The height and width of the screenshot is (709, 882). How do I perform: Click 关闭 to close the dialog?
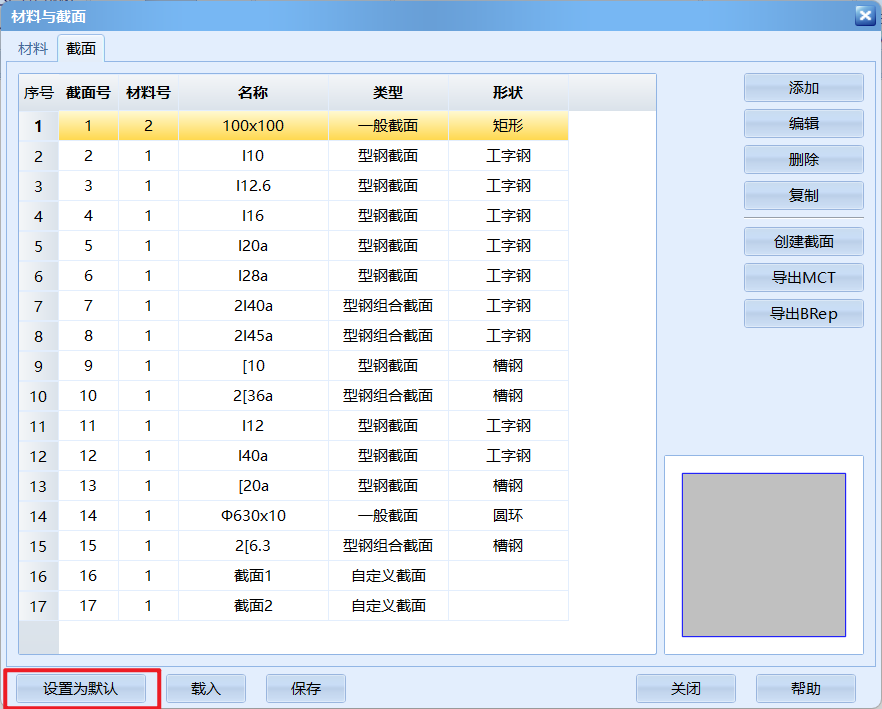coord(685,688)
